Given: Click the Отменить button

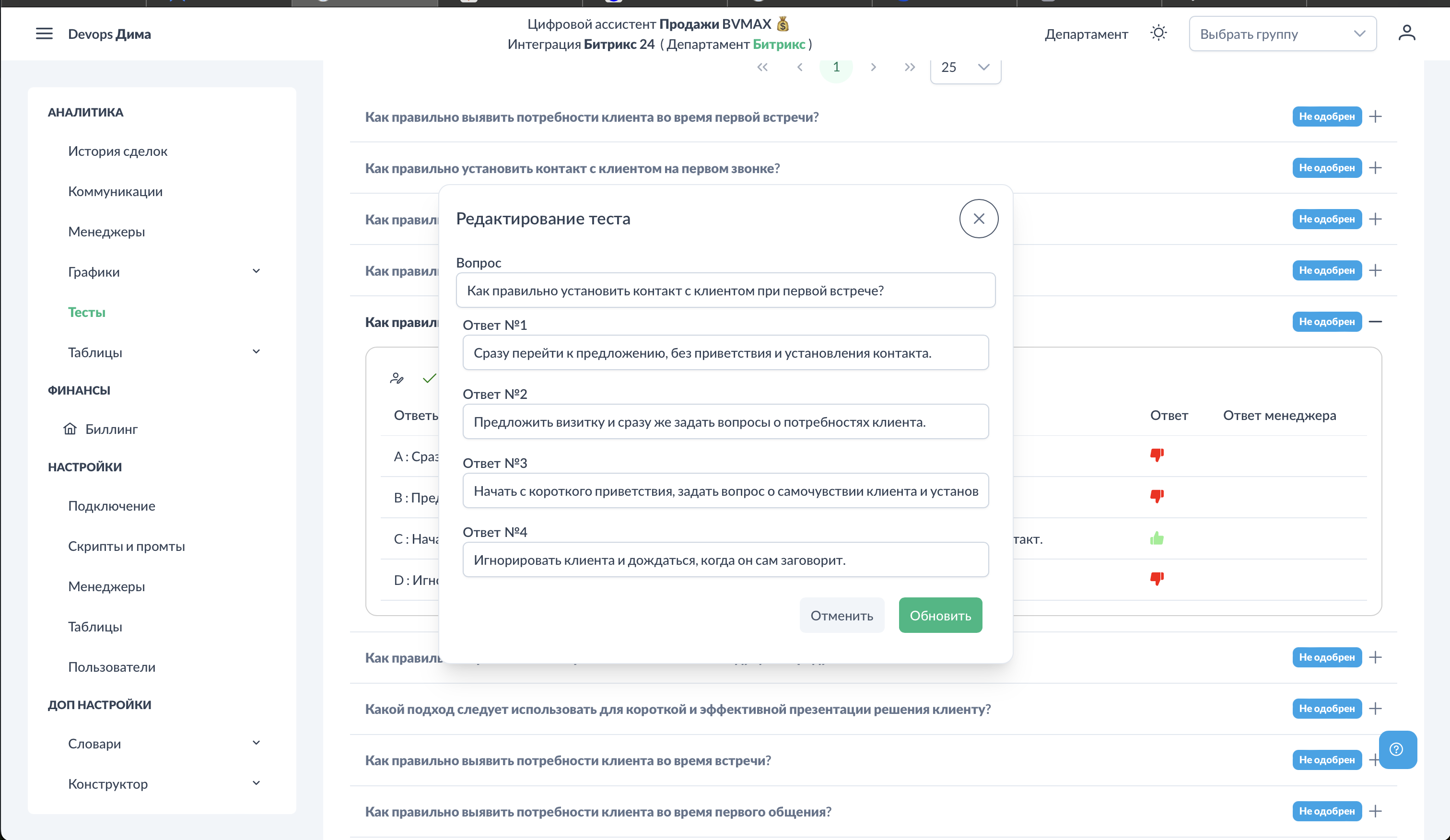Looking at the screenshot, I should click(841, 616).
